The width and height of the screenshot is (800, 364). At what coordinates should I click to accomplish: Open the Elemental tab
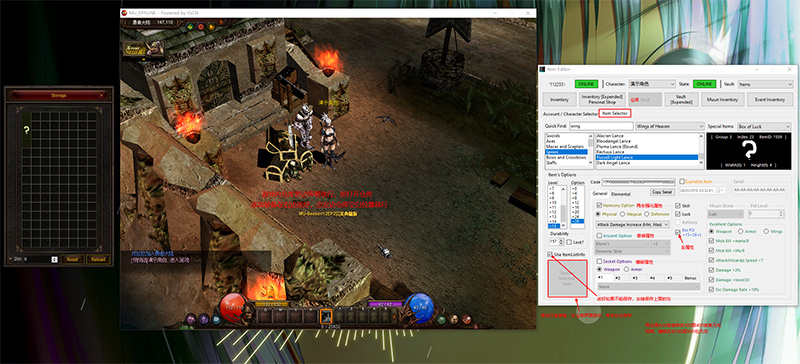(620, 194)
